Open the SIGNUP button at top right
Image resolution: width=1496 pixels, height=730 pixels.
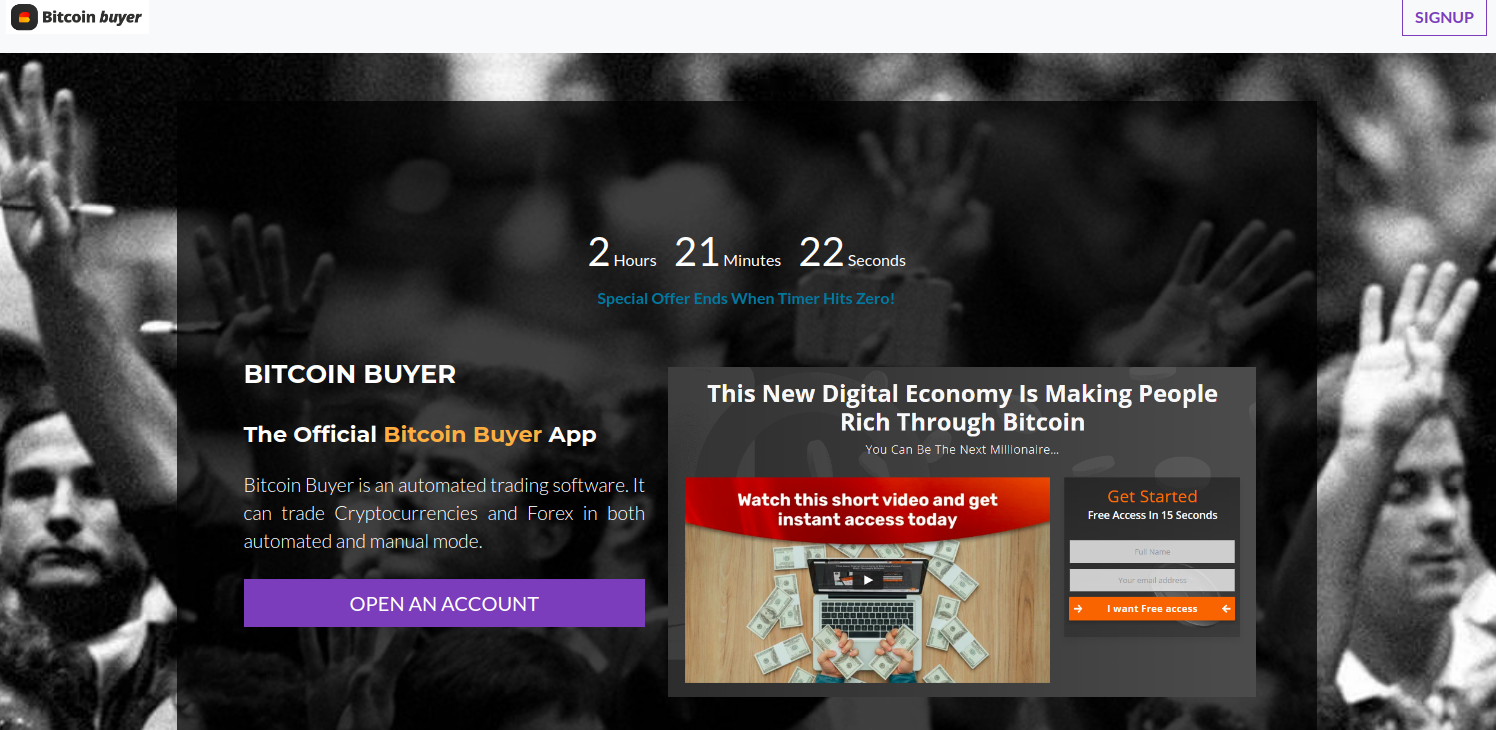[1444, 17]
